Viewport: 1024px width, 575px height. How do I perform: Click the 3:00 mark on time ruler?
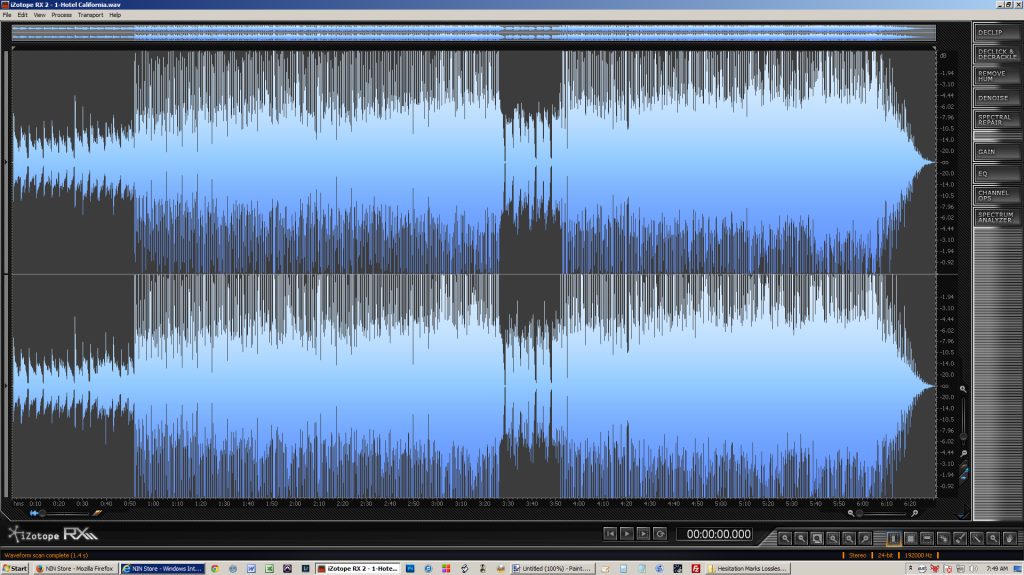point(437,504)
